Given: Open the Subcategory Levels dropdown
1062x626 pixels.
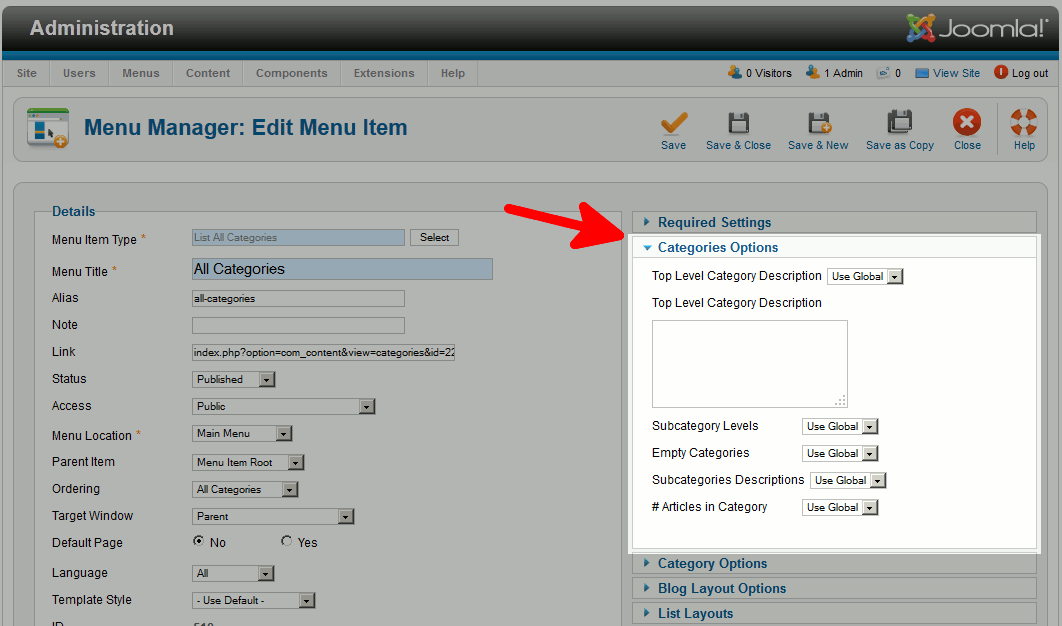Looking at the screenshot, I should click(840, 427).
